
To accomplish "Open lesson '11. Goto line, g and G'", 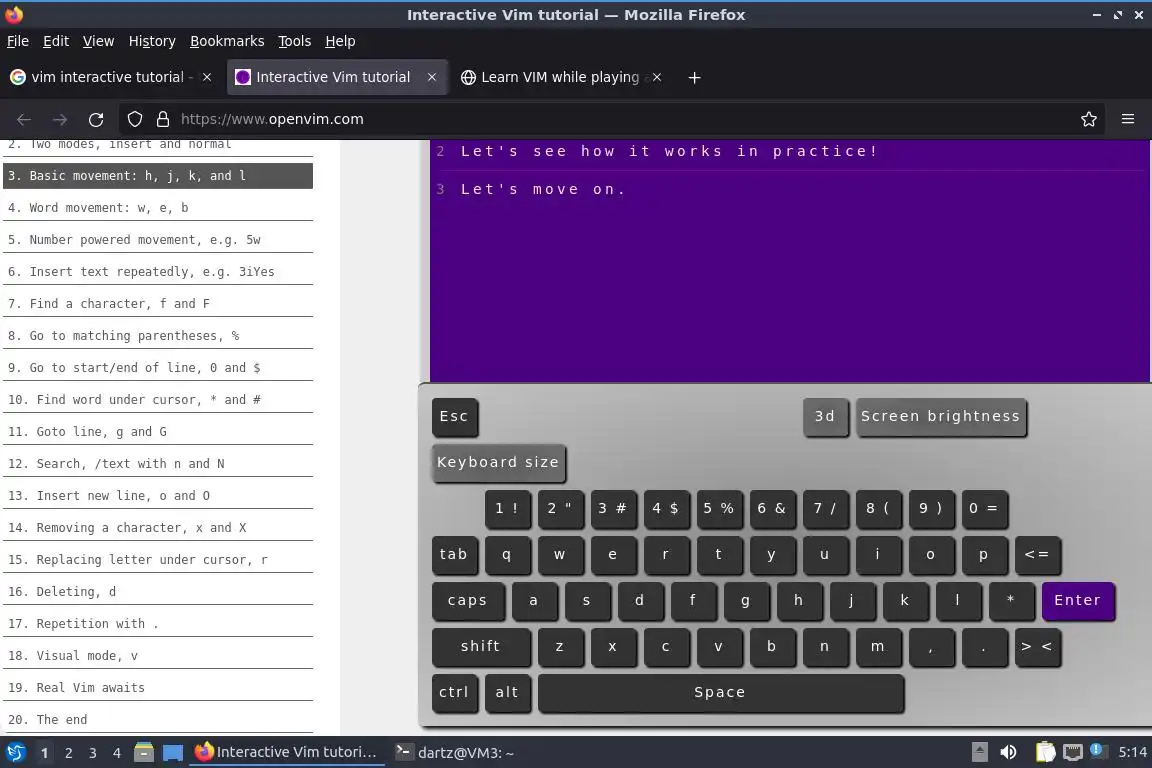I will pyautogui.click(x=158, y=431).
